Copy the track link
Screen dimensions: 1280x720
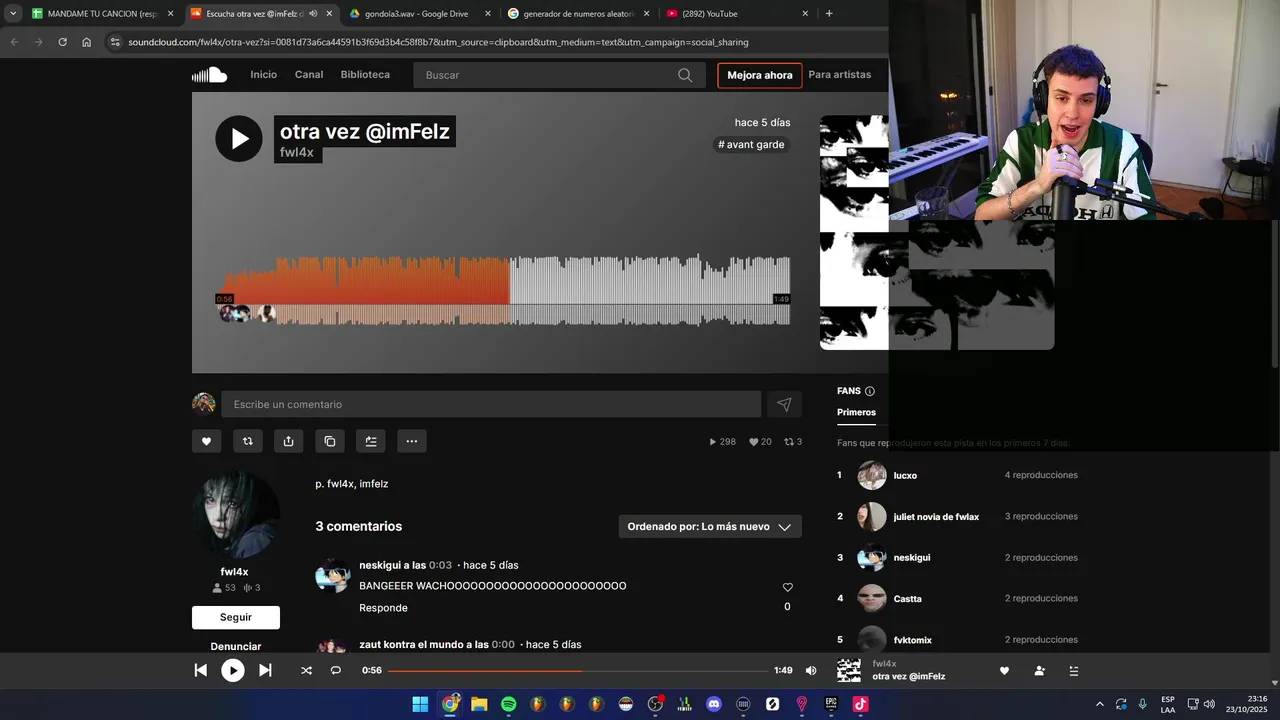click(x=329, y=441)
